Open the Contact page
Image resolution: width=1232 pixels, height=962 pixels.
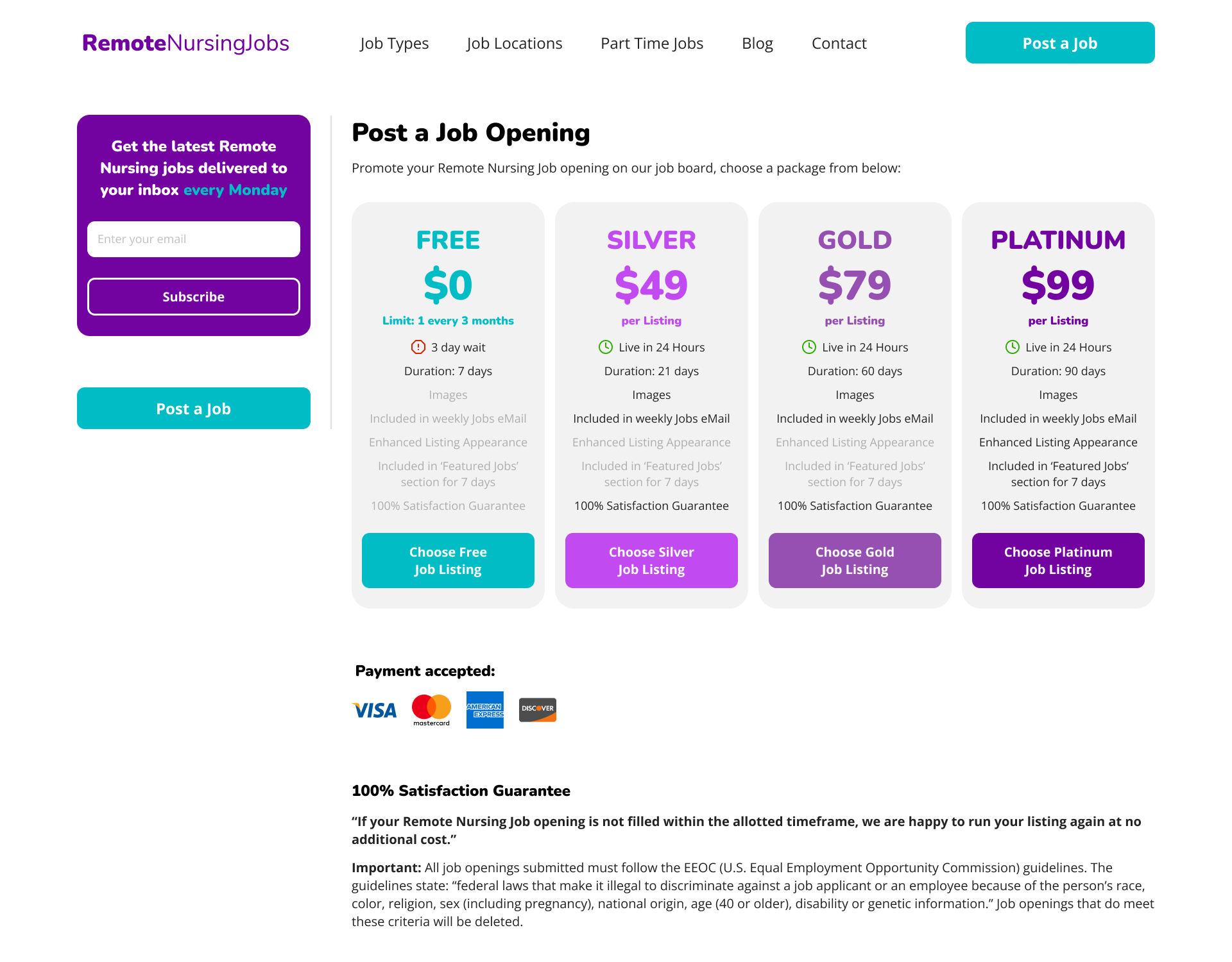(839, 43)
